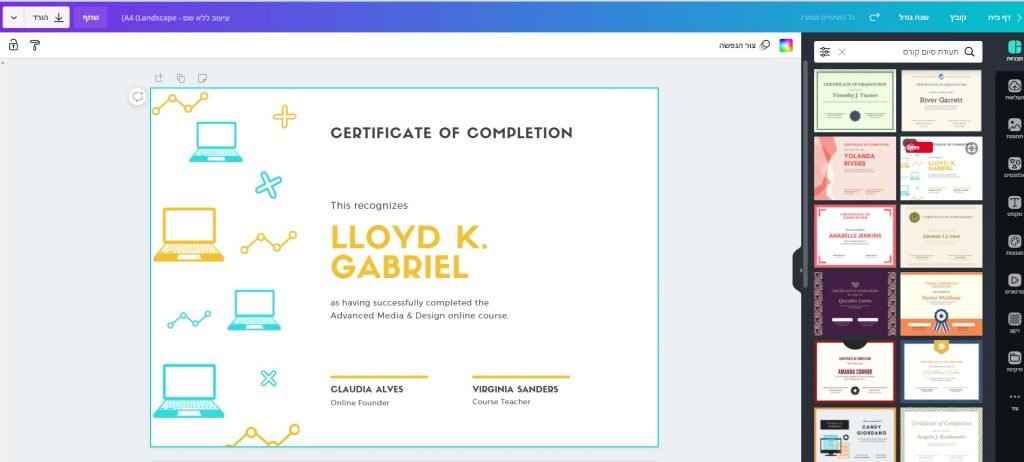Image resolution: width=1024 pixels, height=462 pixels.
Task: Open search filters next to the search box
Action: 825,51
